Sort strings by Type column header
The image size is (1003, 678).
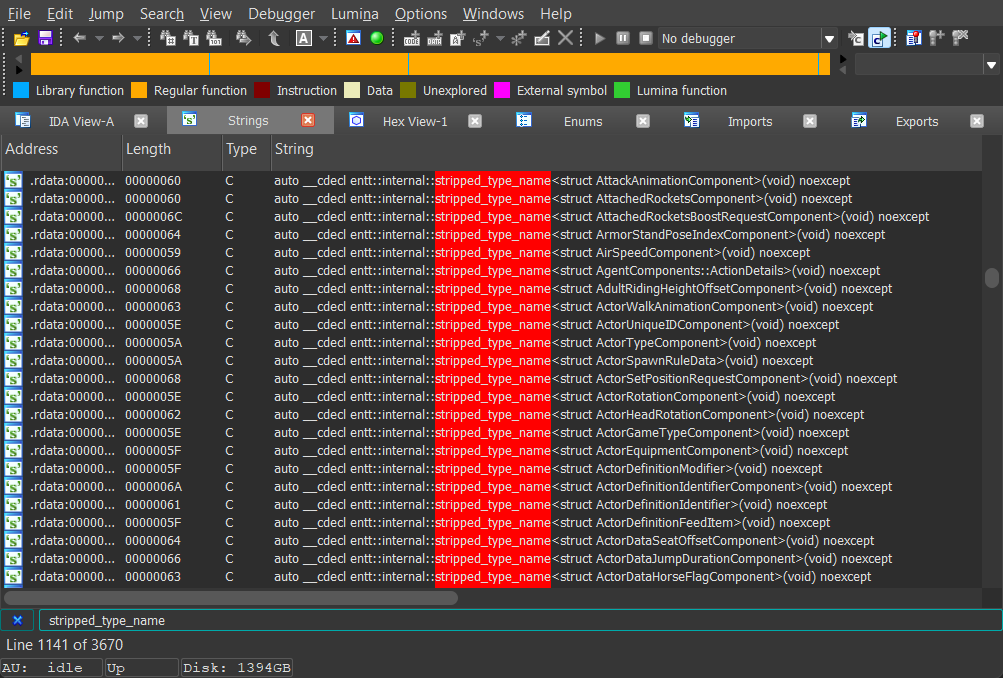tap(246, 149)
